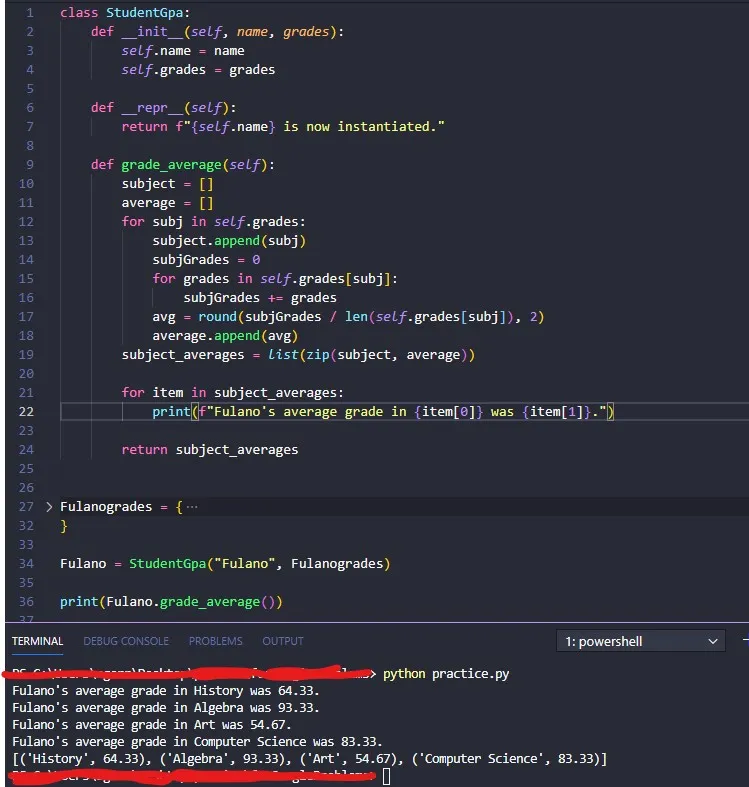Click the 'python practice.py' command in terminal
This screenshot has width=749, height=787.
coord(446,674)
